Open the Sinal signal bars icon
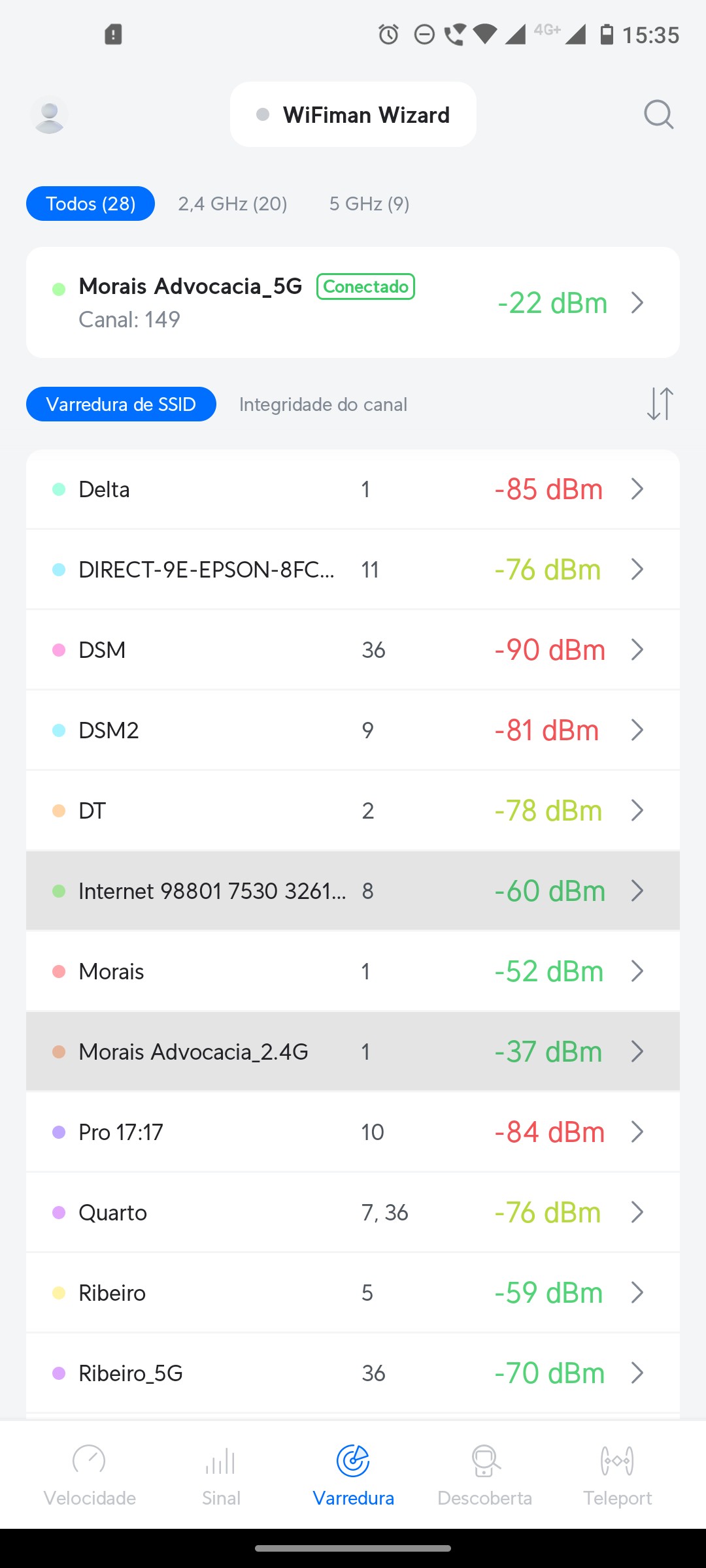This screenshot has height=1568, width=706. [x=221, y=1461]
